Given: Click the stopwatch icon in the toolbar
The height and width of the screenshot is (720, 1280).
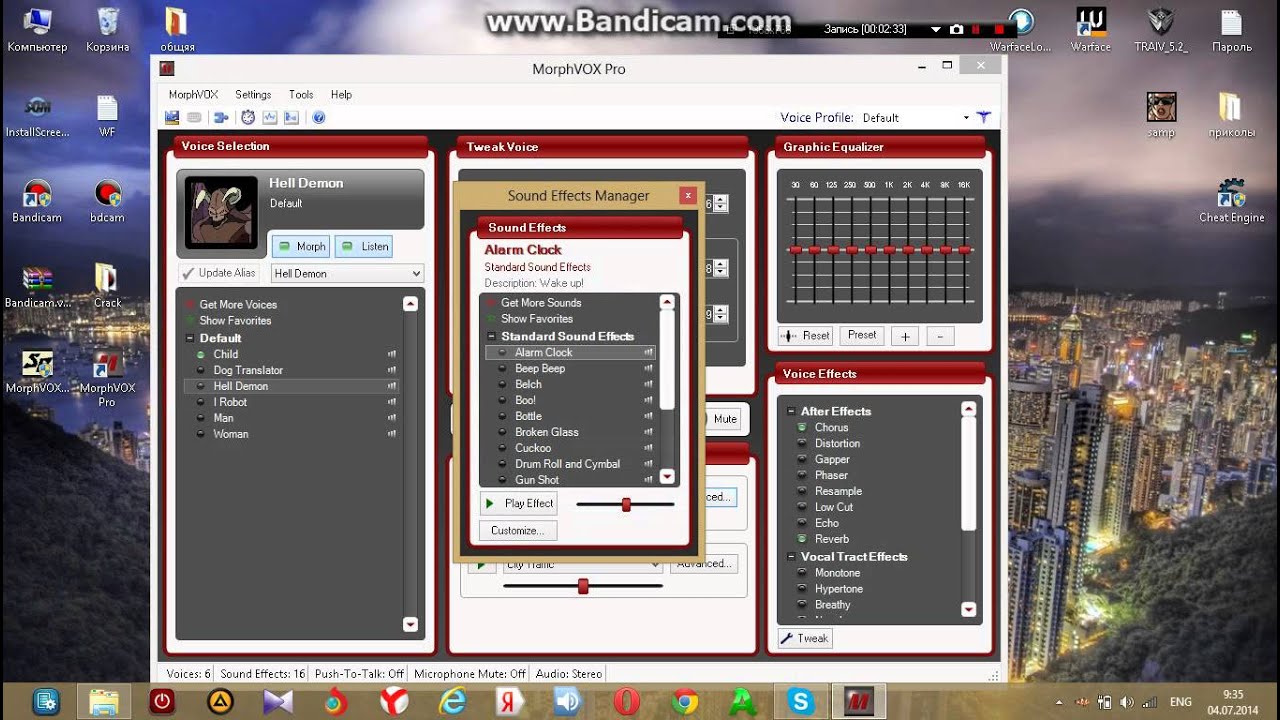Looking at the screenshot, I should click(x=248, y=117).
